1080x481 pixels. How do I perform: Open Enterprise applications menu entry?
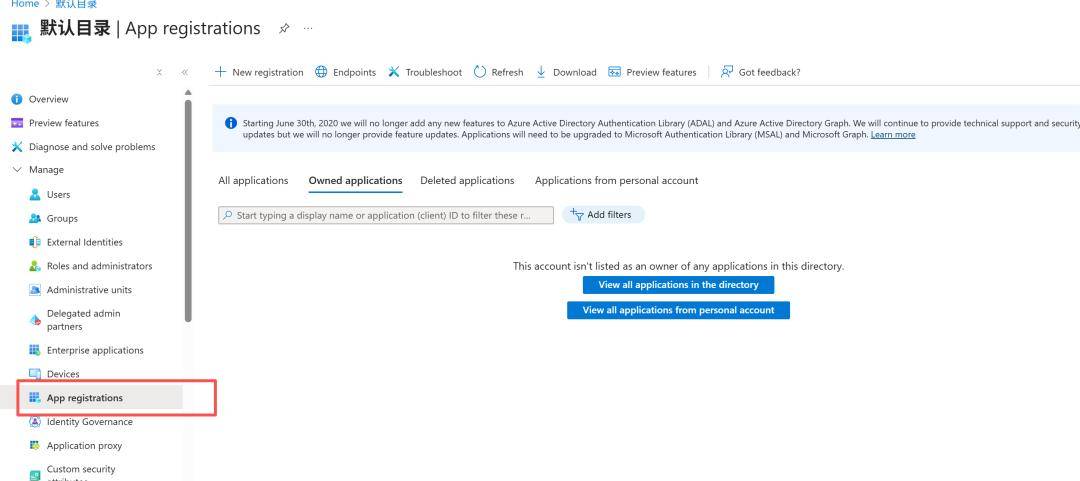point(95,350)
